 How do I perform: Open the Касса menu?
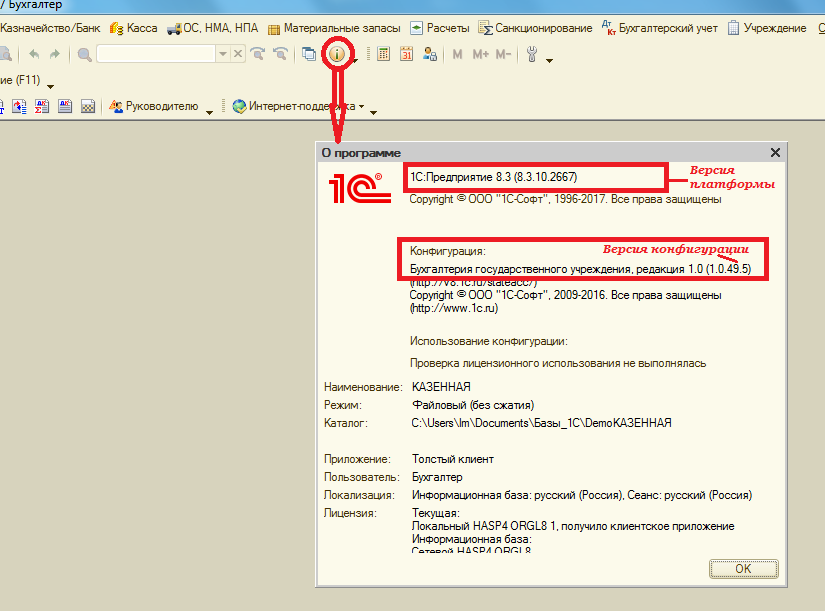click(x=134, y=28)
